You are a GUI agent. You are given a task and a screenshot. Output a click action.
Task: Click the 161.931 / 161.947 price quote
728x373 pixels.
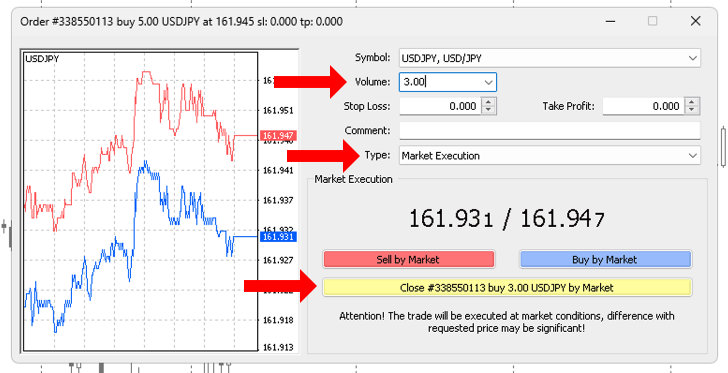coord(507,218)
